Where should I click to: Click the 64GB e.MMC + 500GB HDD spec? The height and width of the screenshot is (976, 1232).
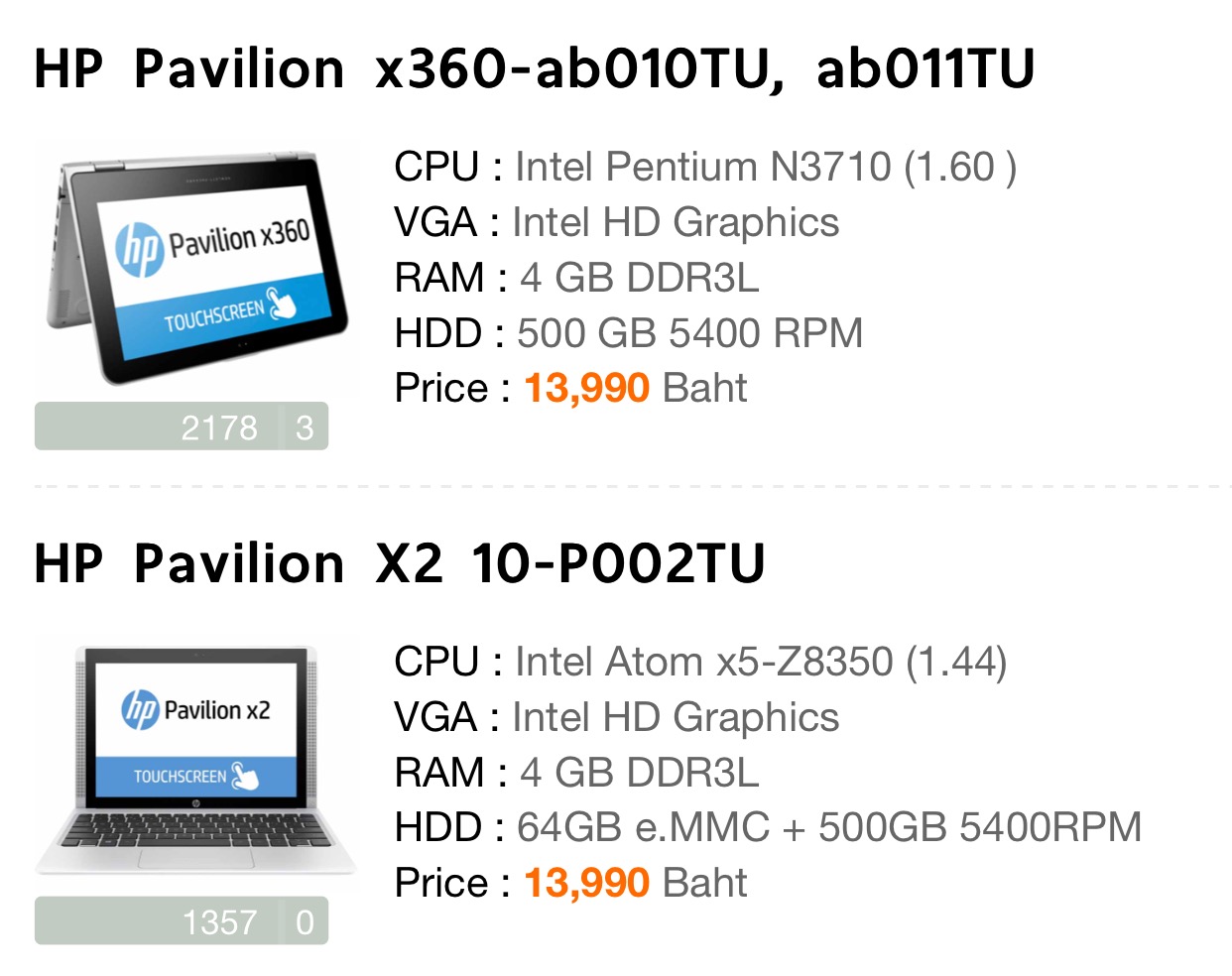point(829,827)
